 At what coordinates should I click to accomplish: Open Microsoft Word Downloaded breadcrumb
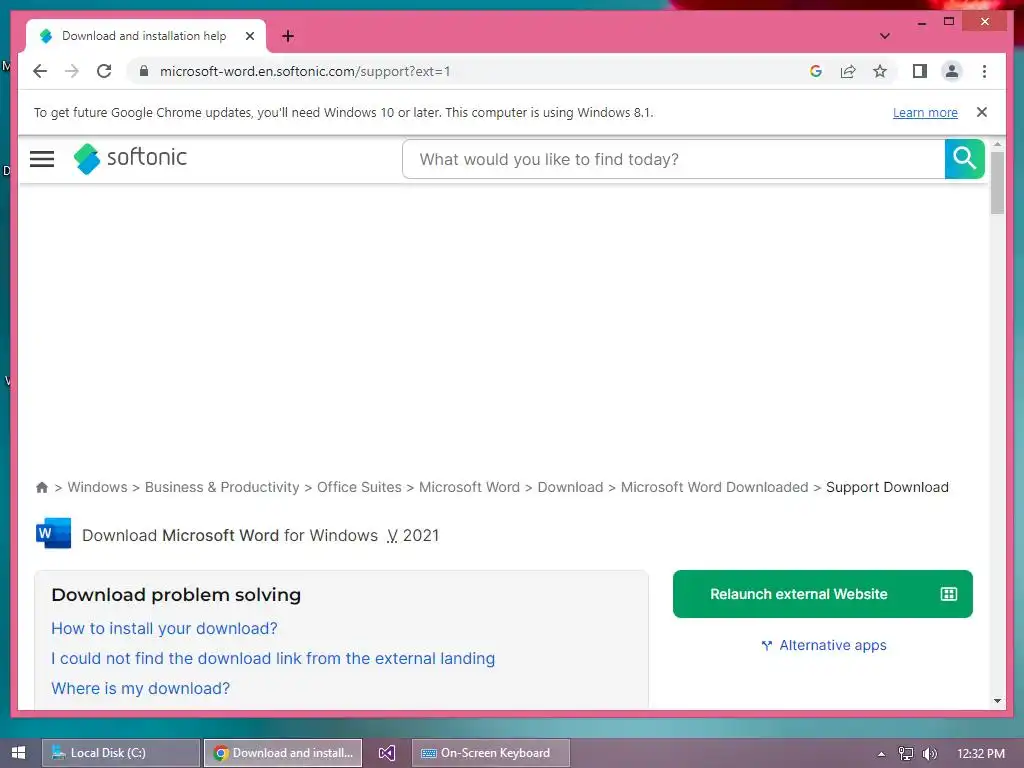pyautogui.click(x=714, y=487)
